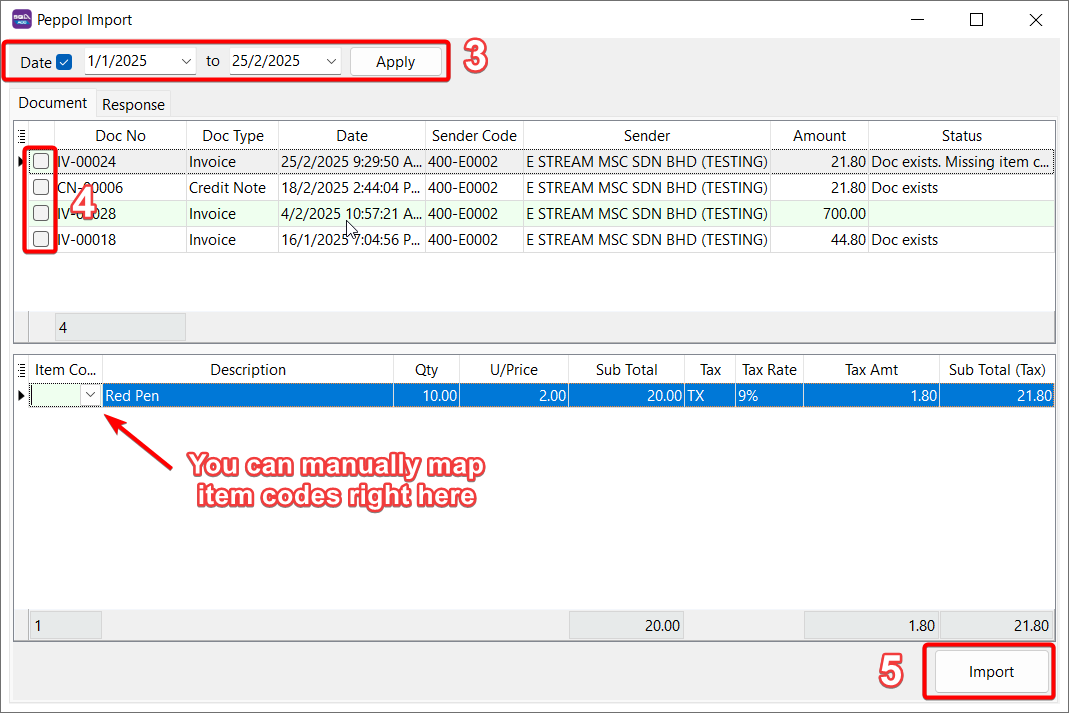Click the Status column header

pos(961,136)
